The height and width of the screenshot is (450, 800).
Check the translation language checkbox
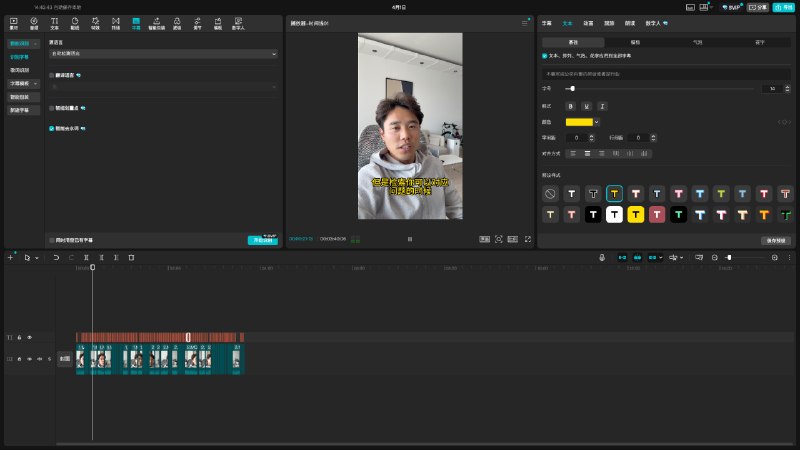[52, 75]
